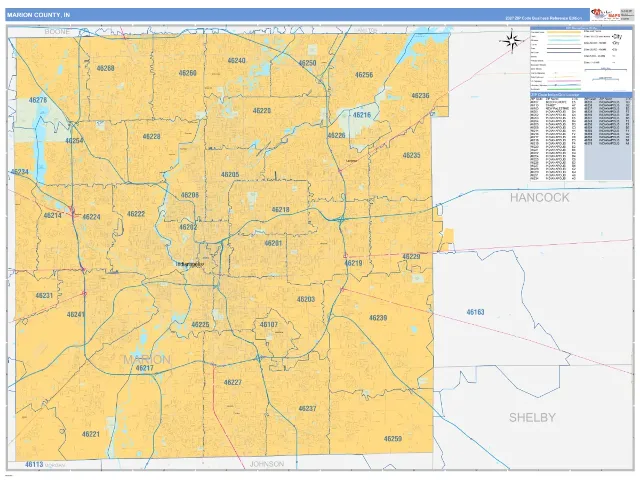Image resolution: width=640 pixels, height=480 pixels.
Task: Click the BOONE county name
Action: click(x=57, y=31)
